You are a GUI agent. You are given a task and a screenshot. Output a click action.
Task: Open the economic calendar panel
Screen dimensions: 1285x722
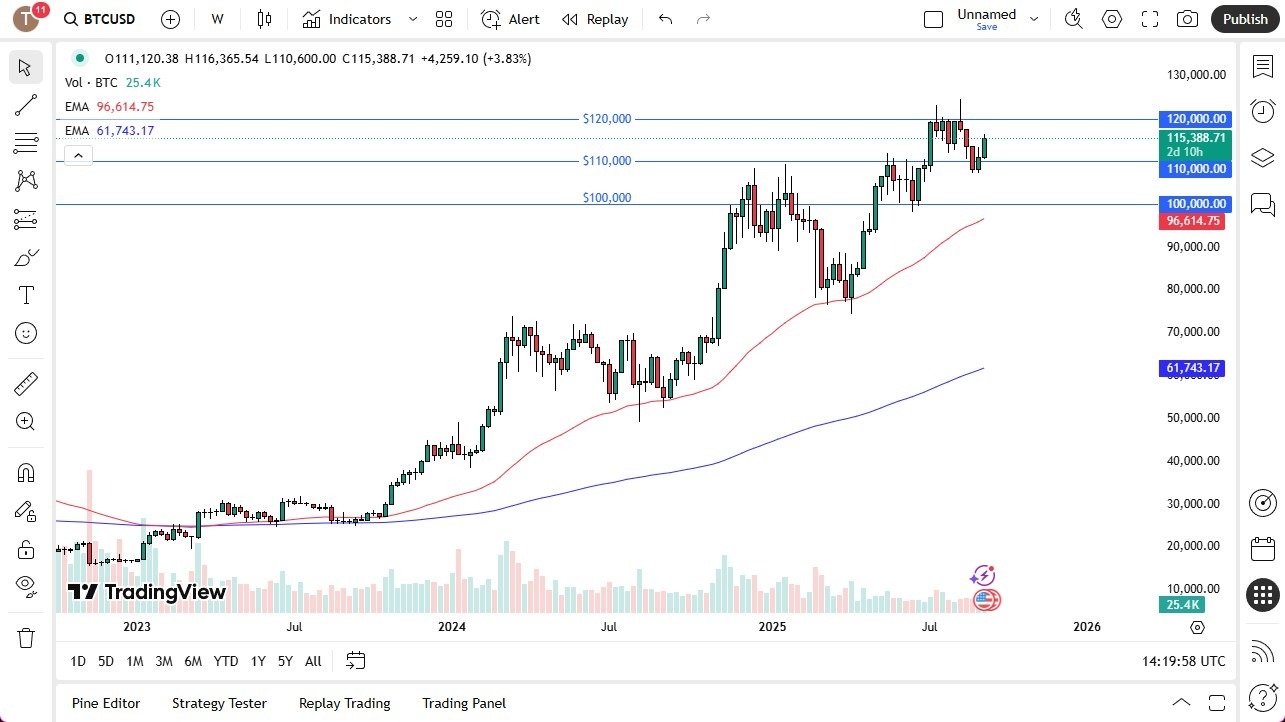pyautogui.click(x=1262, y=549)
